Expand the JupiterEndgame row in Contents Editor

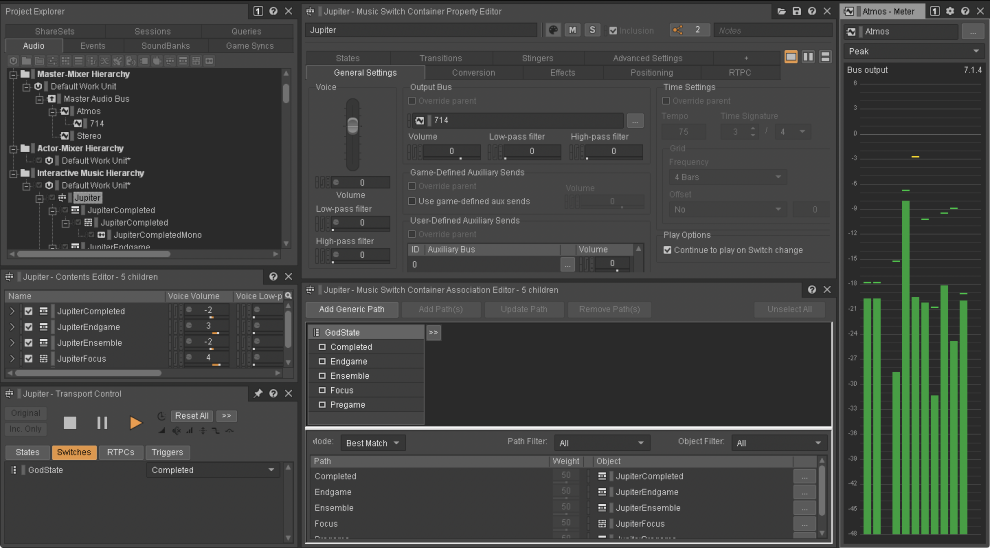coord(11,327)
